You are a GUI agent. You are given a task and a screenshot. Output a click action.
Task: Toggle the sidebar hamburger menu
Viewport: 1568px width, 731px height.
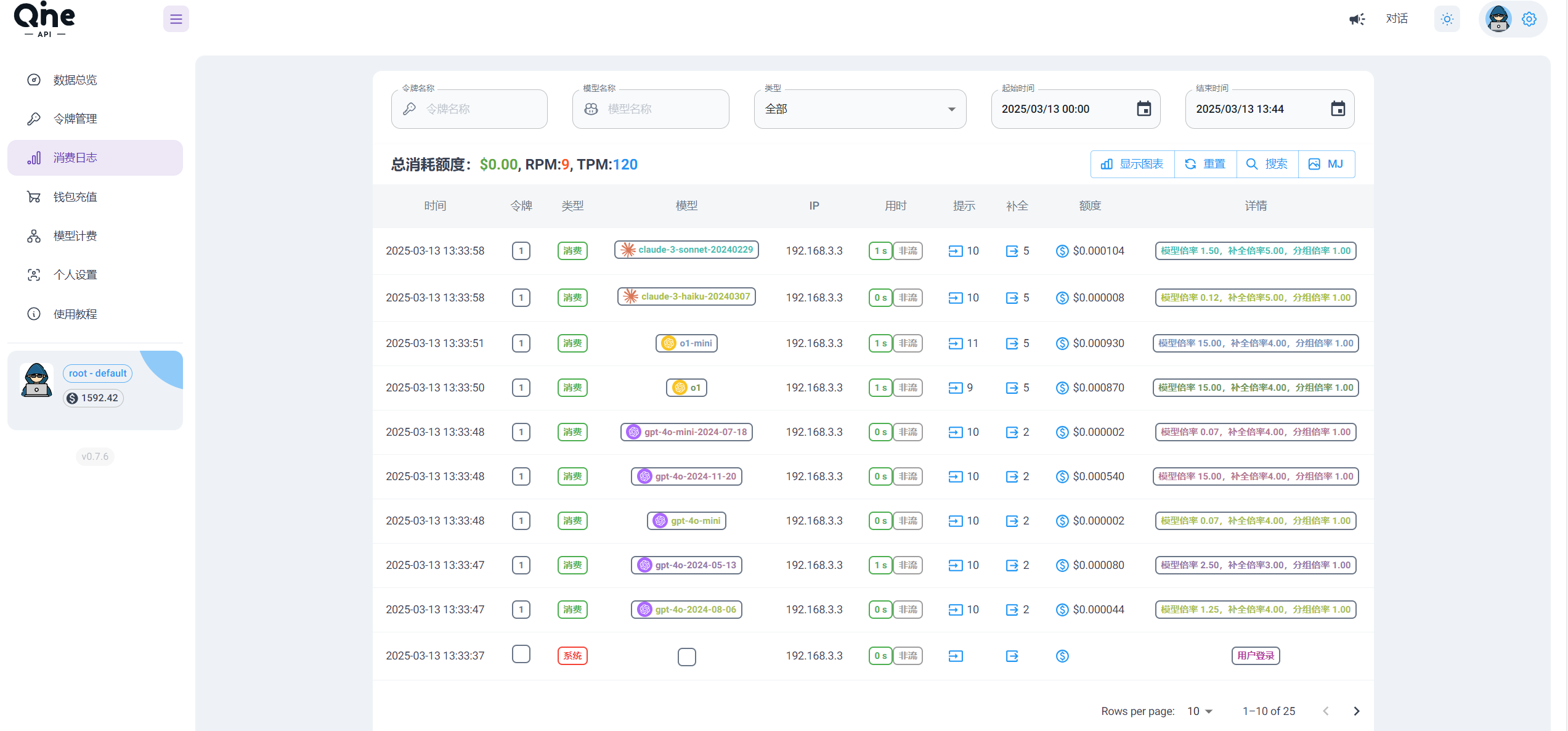[176, 19]
